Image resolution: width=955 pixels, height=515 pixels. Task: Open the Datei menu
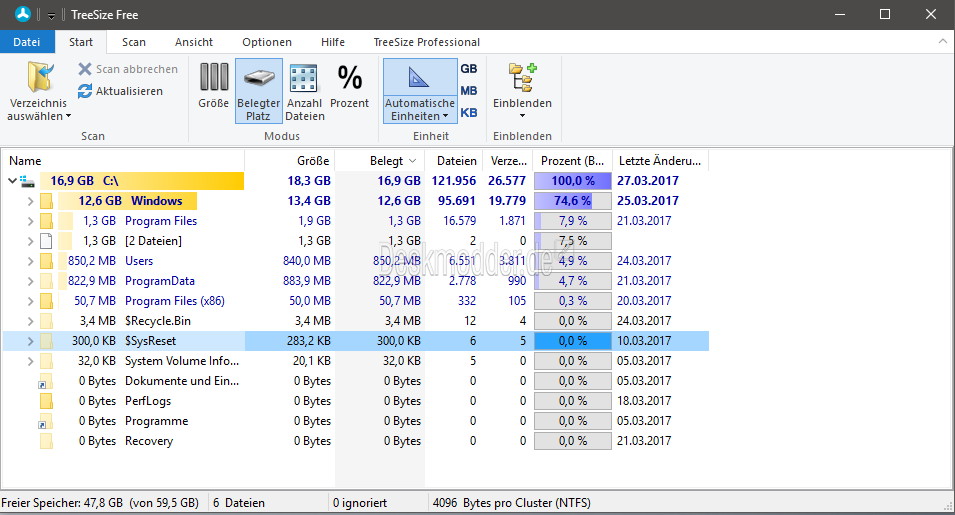click(27, 42)
